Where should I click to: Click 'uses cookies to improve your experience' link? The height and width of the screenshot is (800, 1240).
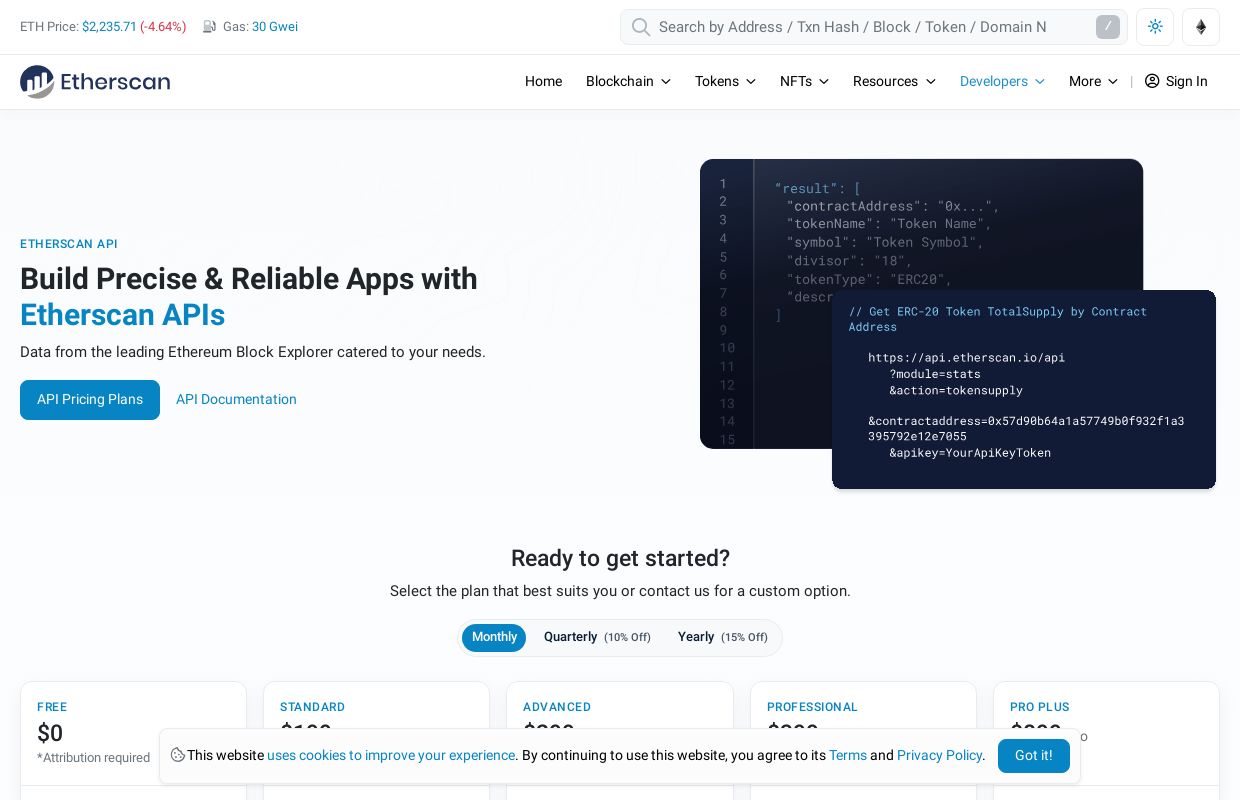point(391,756)
